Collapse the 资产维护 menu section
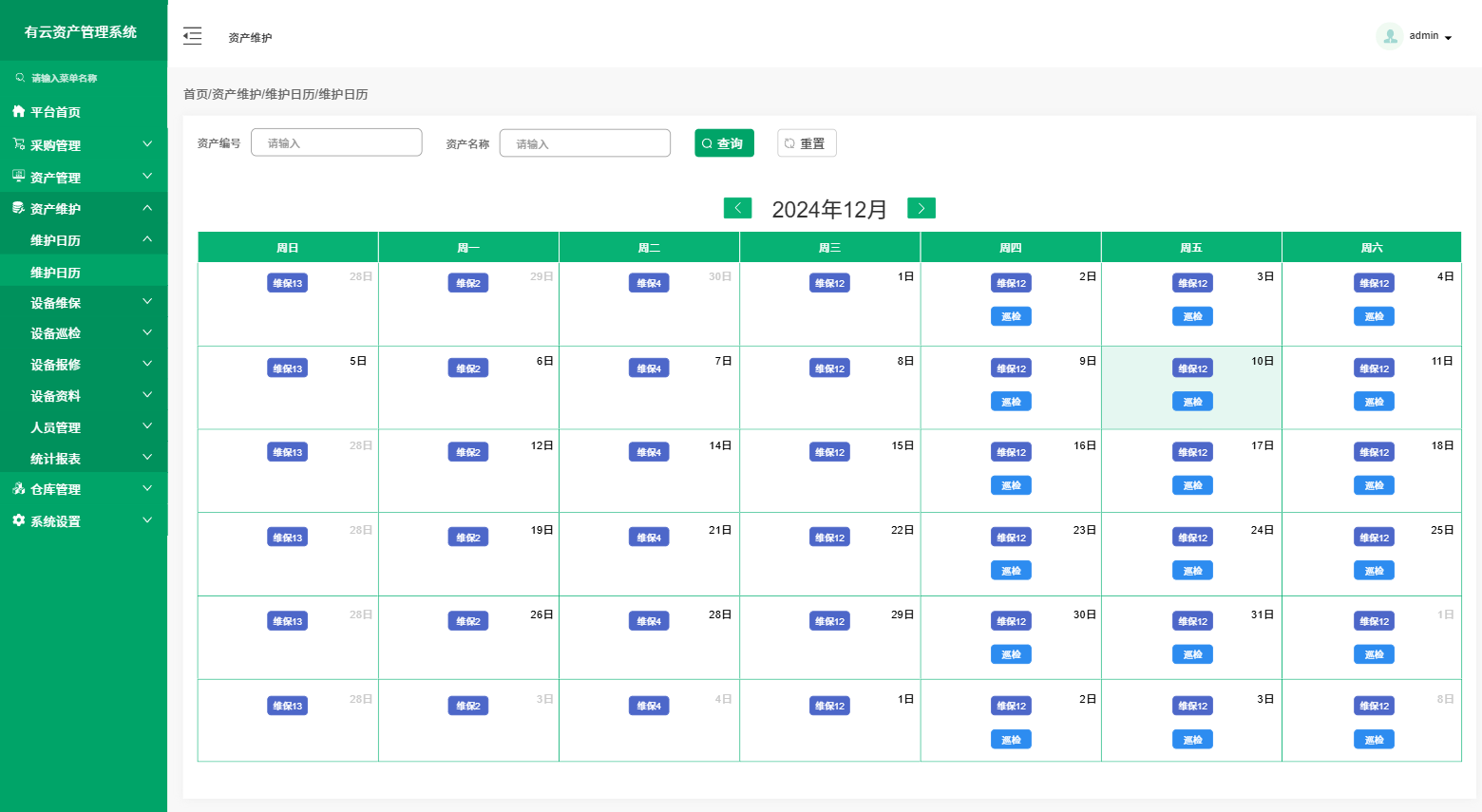 click(x=147, y=208)
